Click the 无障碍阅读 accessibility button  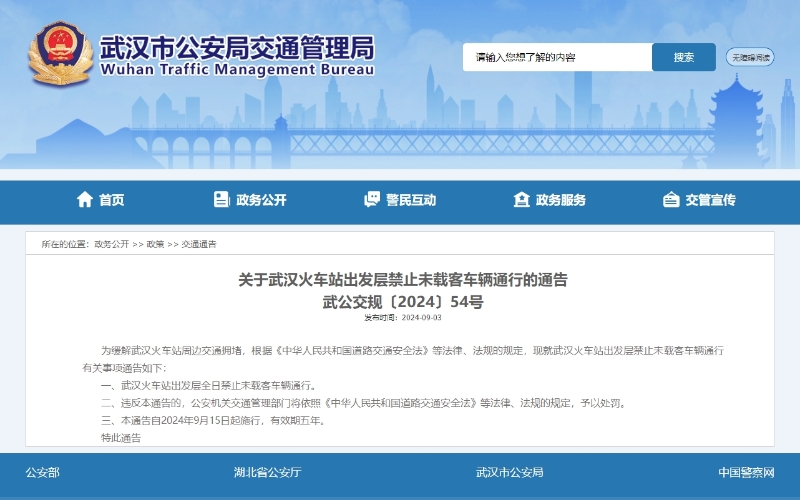coord(750,57)
